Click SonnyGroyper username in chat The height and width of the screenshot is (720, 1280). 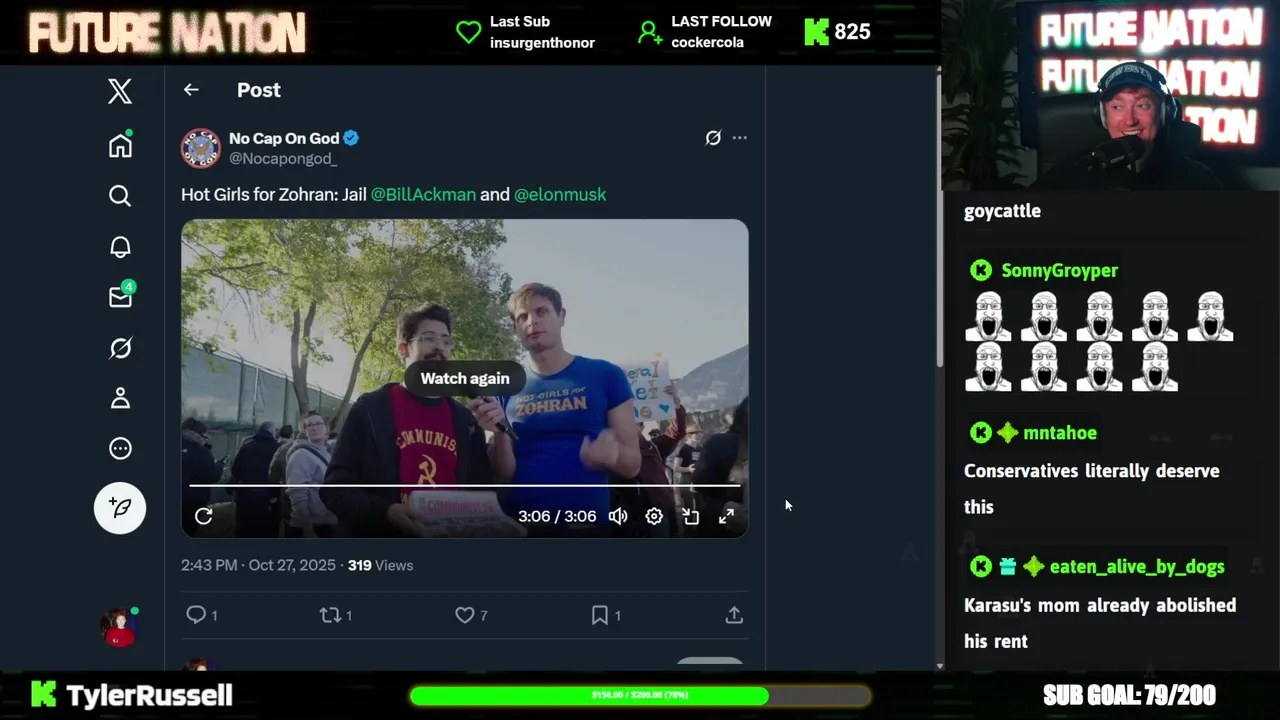[1060, 270]
